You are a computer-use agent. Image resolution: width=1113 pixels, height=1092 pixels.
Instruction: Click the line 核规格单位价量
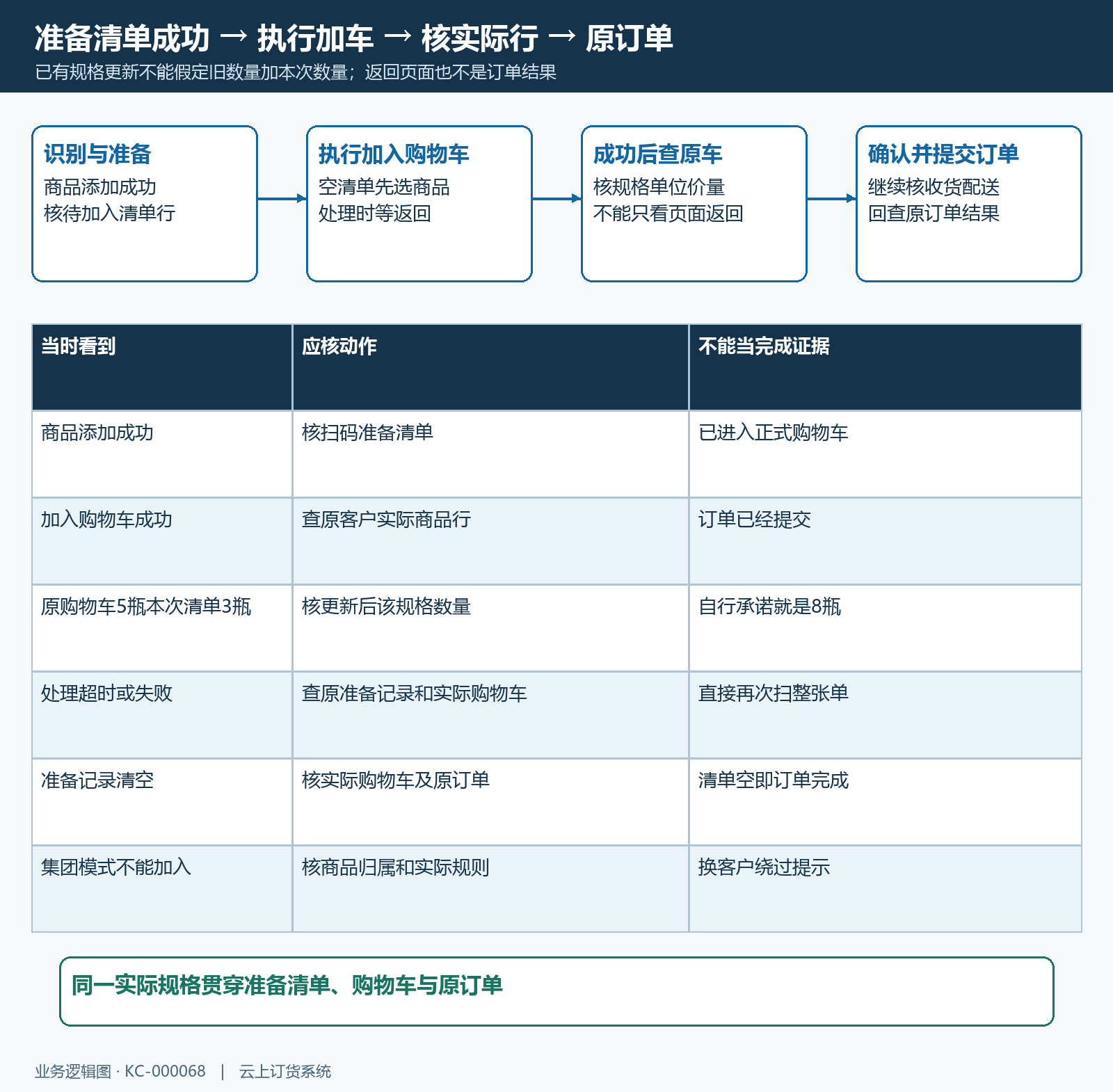point(659,187)
